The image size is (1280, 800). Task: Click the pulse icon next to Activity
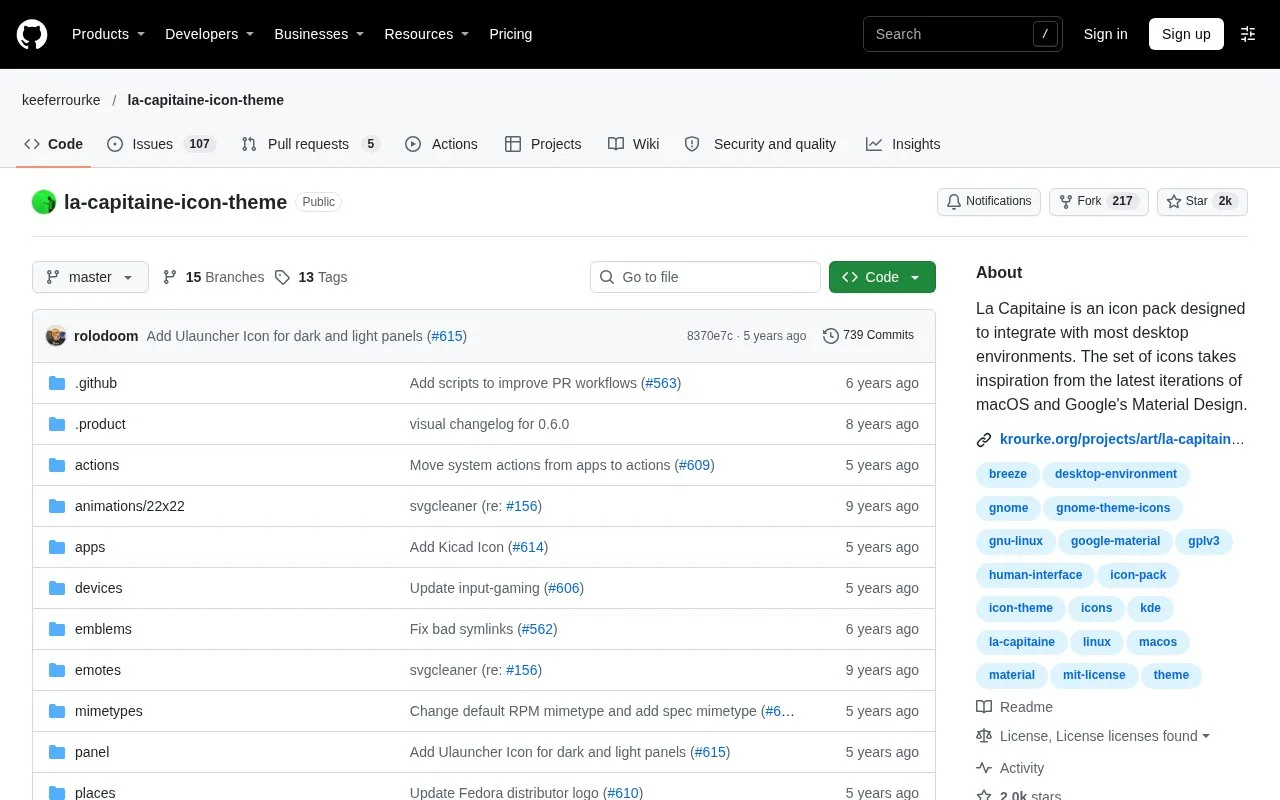[x=984, y=768]
